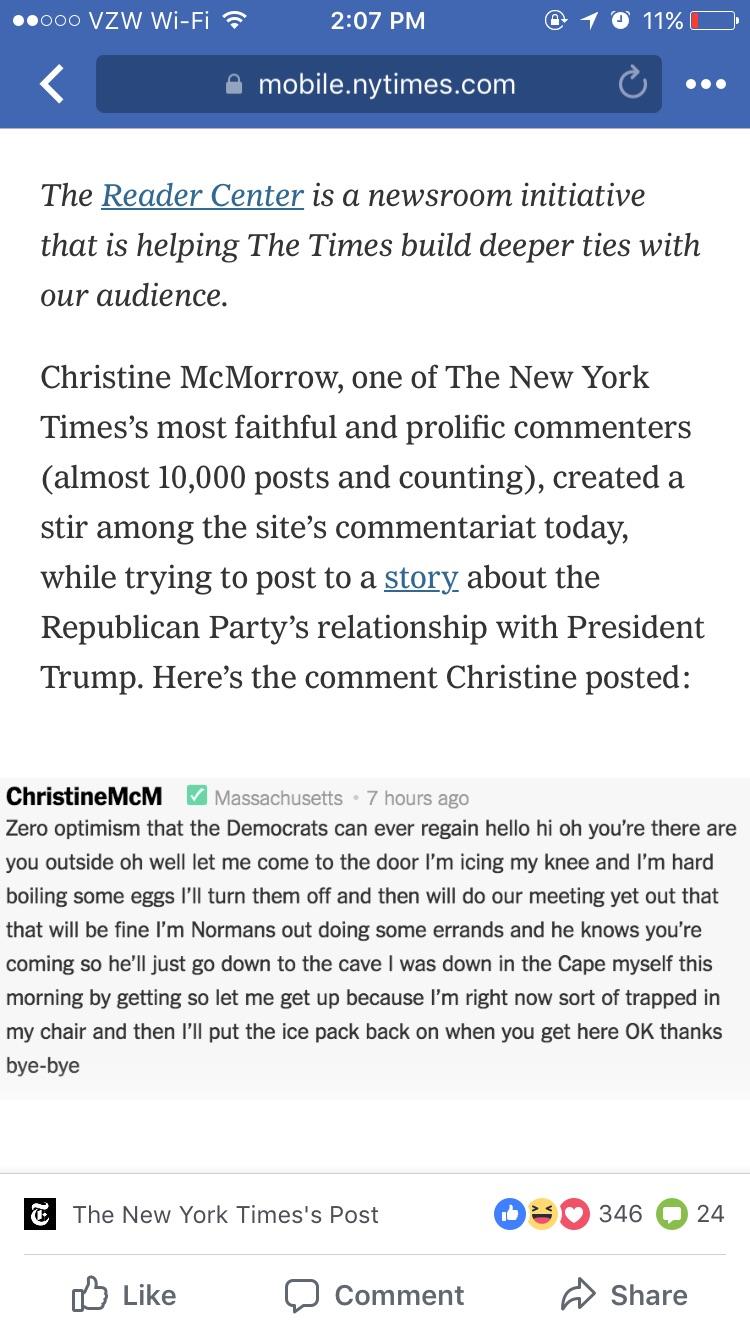Tap the padlock icon in the URL bar
Screen dimensions: 750x1334
coord(232,84)
